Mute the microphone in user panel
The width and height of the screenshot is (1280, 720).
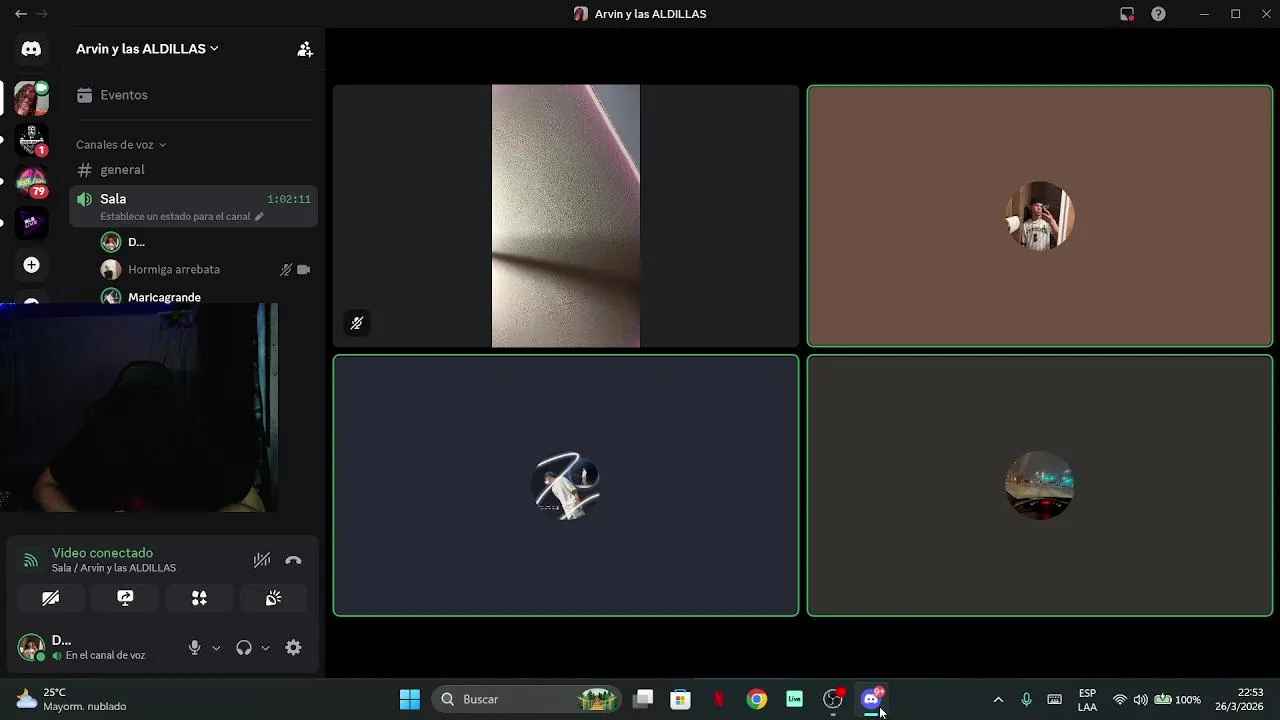pyautogui.click(x=195, y=648)
